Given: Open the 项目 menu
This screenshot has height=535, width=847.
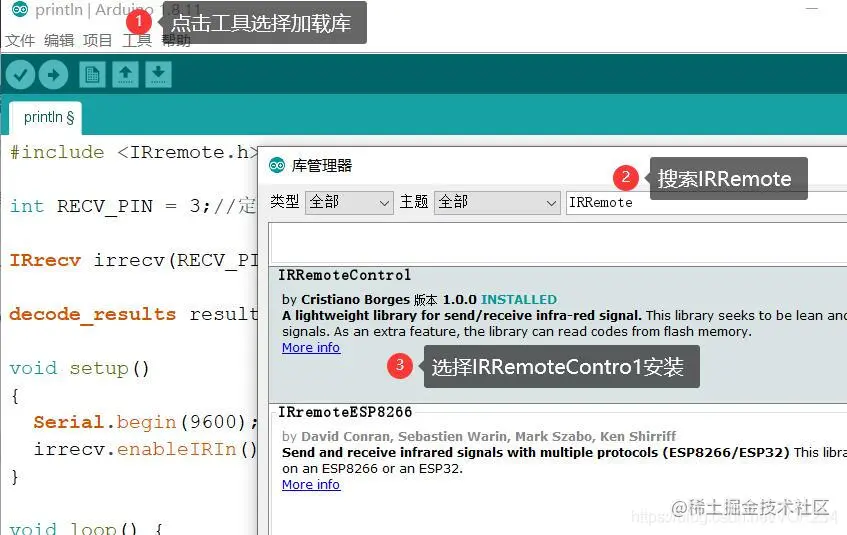Looking at the screenshot, I should [98, 41].
